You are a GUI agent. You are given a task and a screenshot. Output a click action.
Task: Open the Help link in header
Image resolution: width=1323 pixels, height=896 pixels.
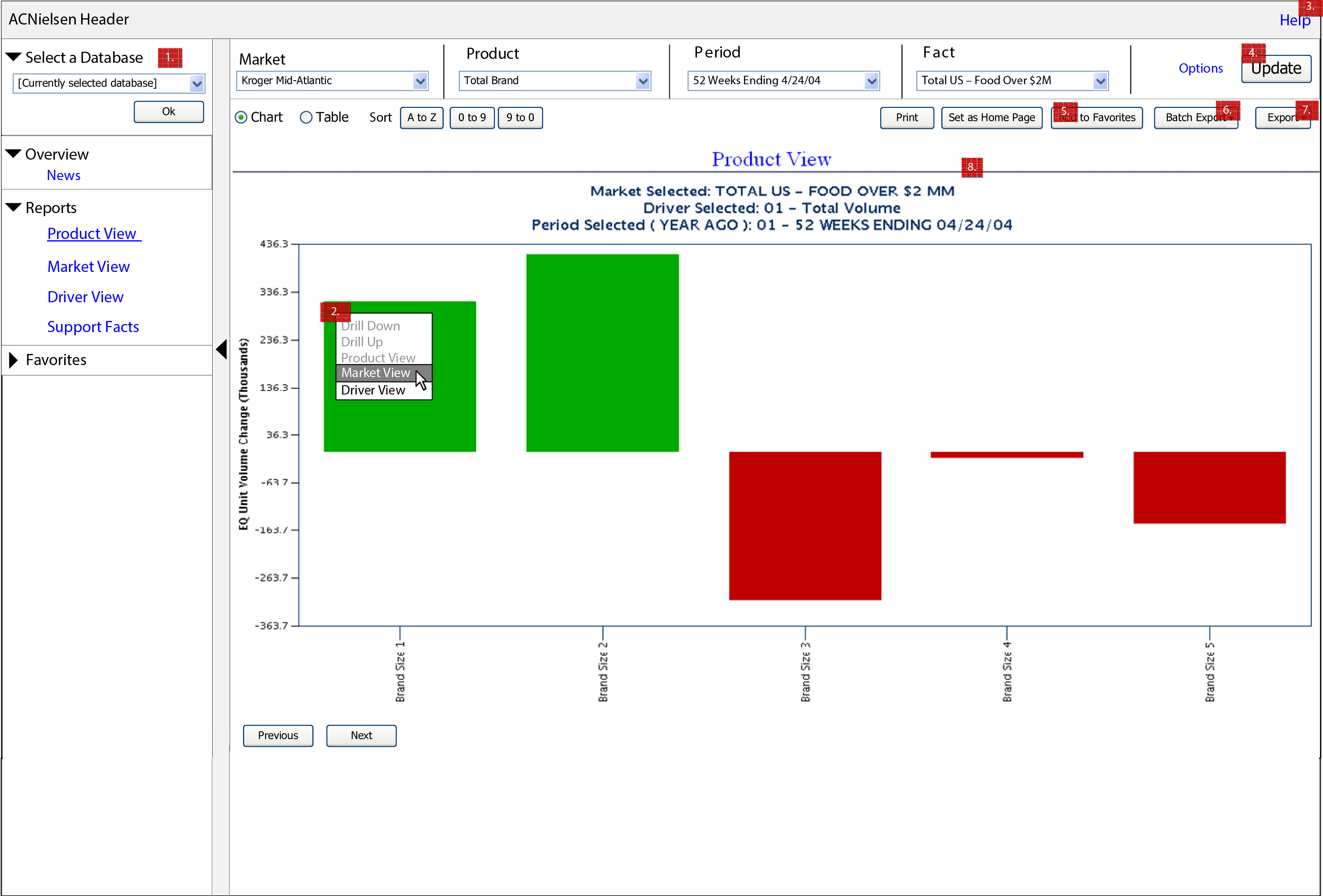tap(1295, 20)
